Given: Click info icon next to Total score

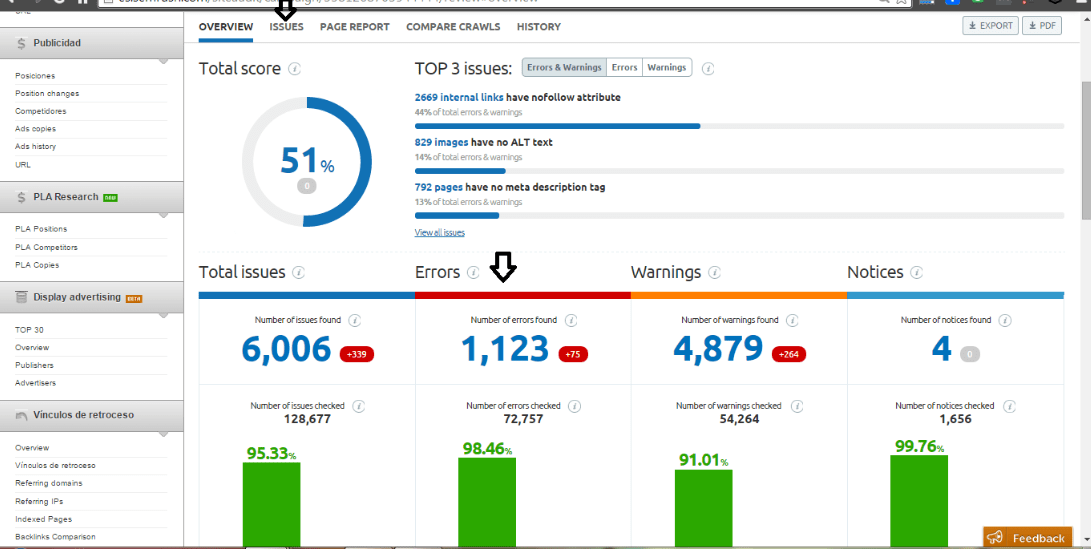Looking at the screenshot, I should click(x=294, y=69).
